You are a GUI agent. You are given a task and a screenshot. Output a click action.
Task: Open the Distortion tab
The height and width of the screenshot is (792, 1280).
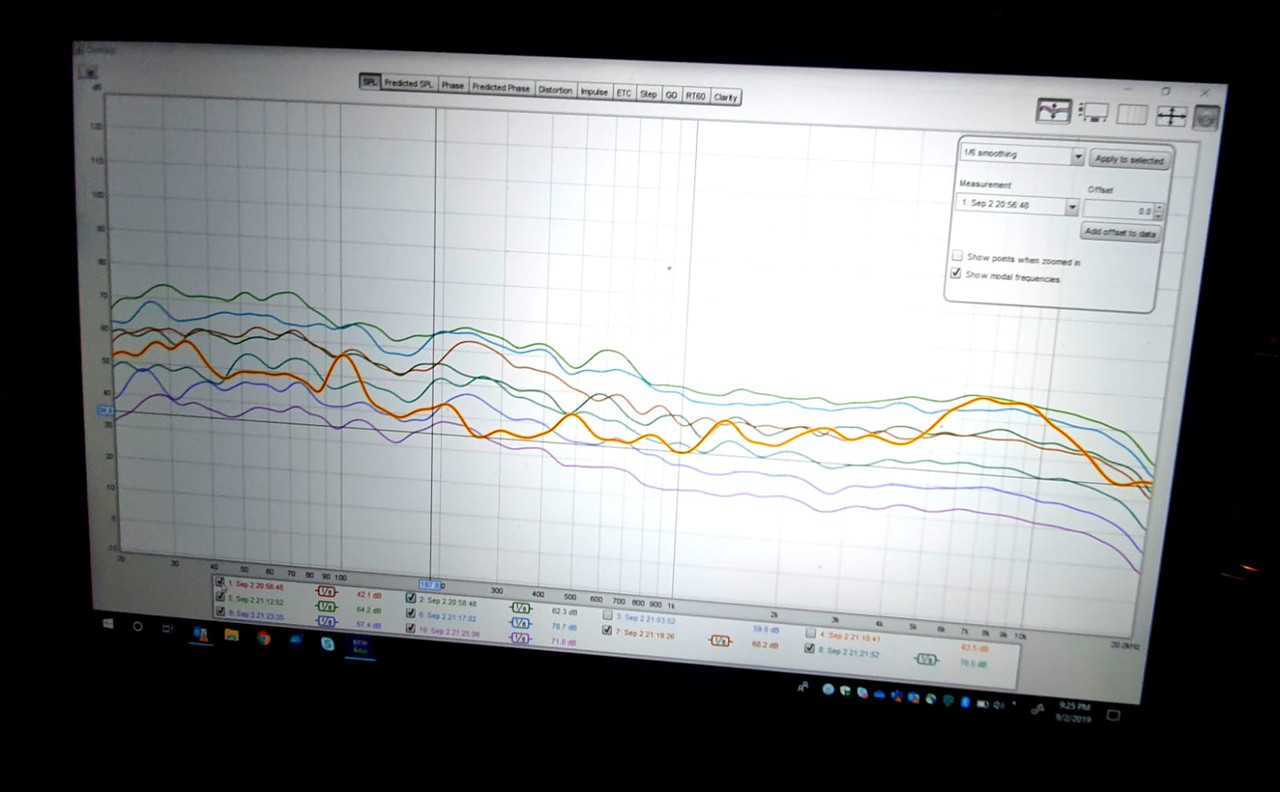point(555,90)
